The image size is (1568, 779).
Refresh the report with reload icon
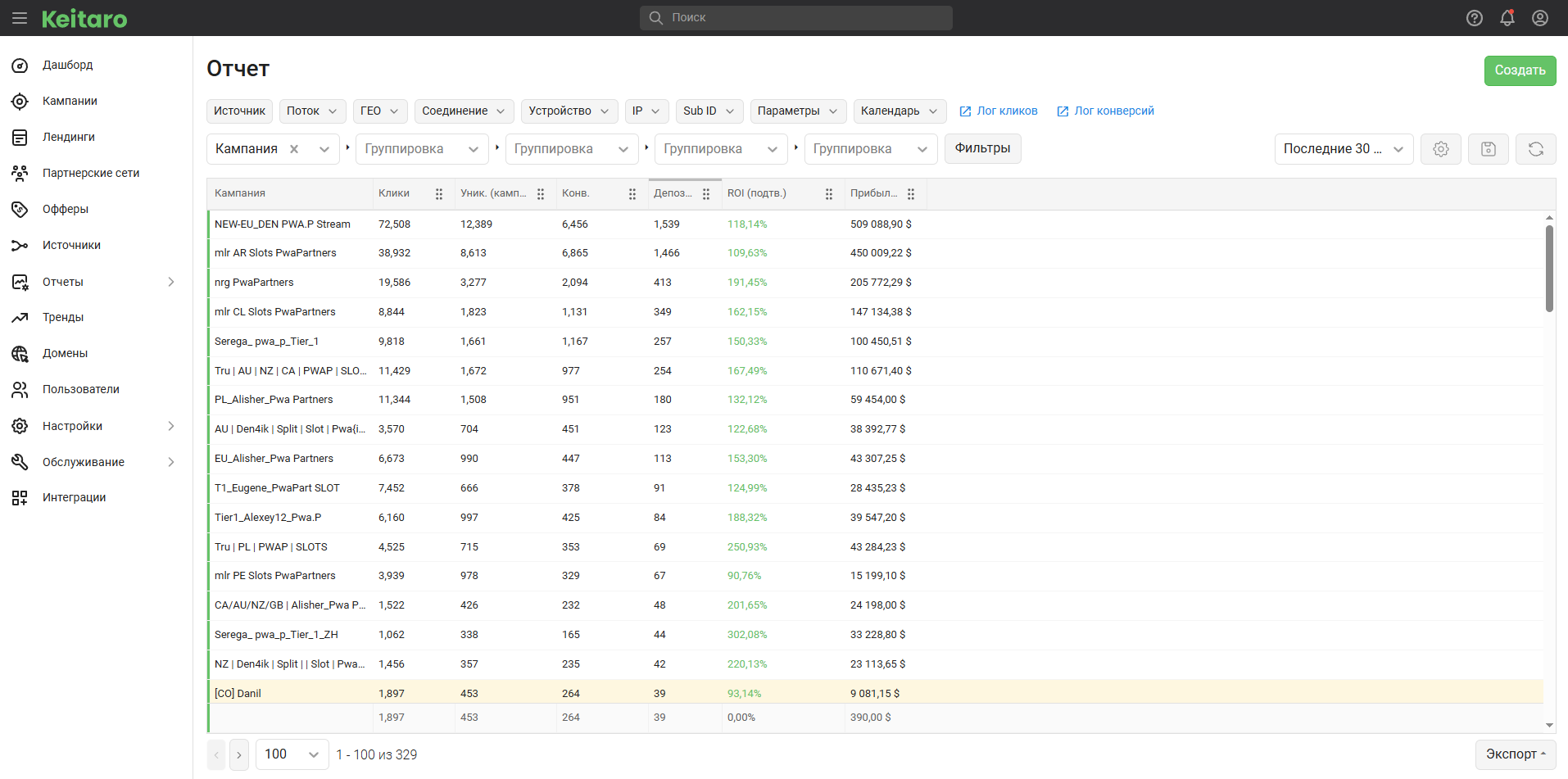click(x=1535, y=149)
